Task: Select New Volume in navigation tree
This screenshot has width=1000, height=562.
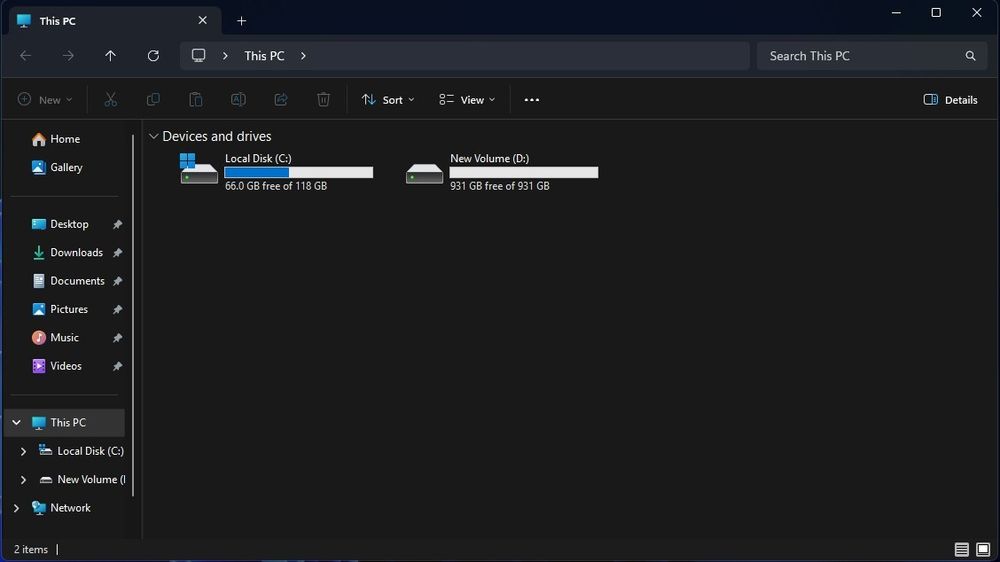Action: [82, 479]
